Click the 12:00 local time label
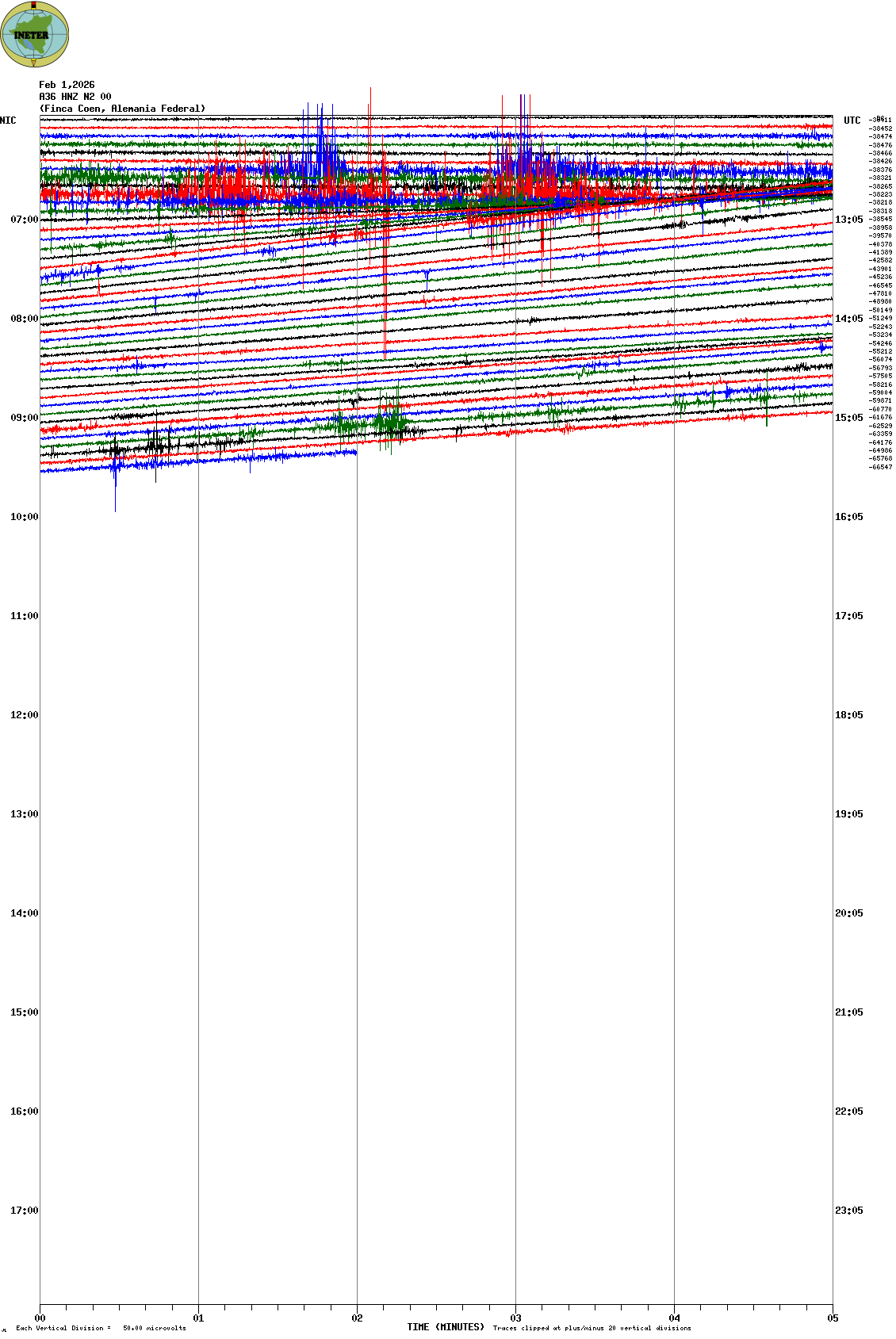This screenshot has height=1339, width=896. tap(24, 715)
